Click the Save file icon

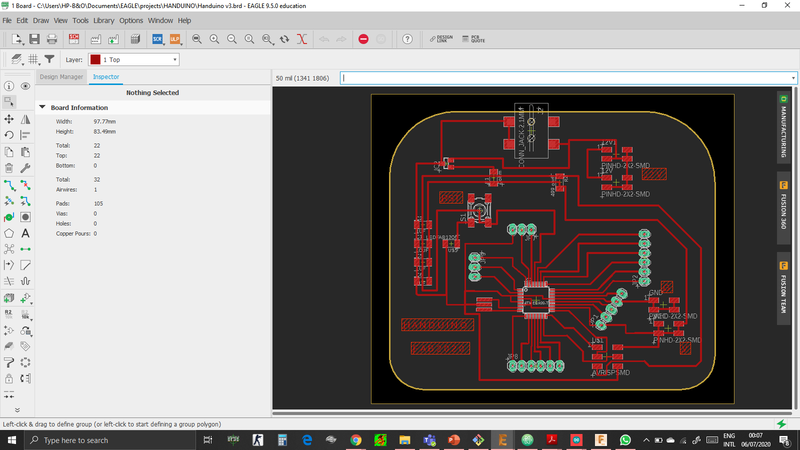[x=35, y=39]
